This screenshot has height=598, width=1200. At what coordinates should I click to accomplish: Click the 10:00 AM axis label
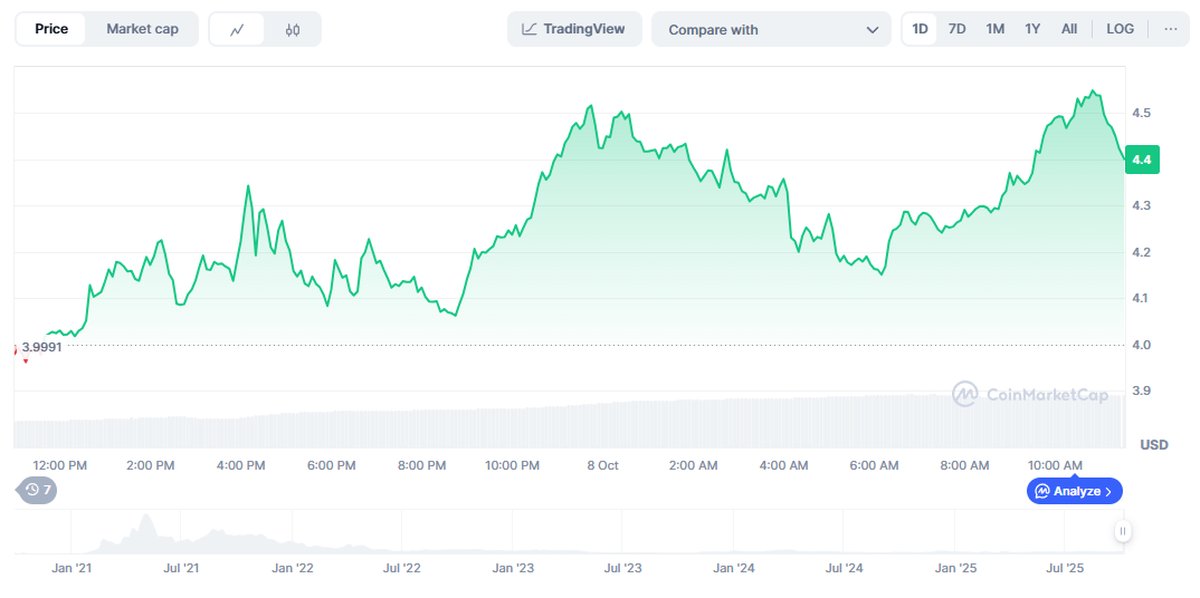coord(1055,465)
